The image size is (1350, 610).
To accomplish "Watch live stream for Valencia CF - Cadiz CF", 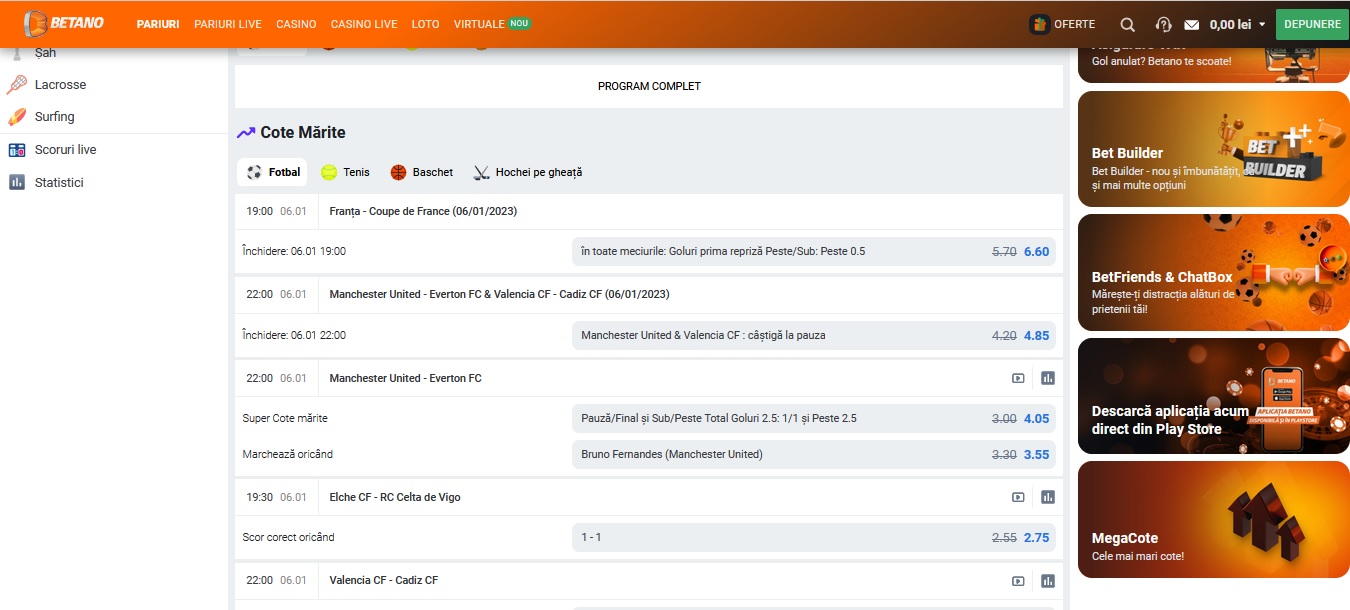I will 1018,580.
